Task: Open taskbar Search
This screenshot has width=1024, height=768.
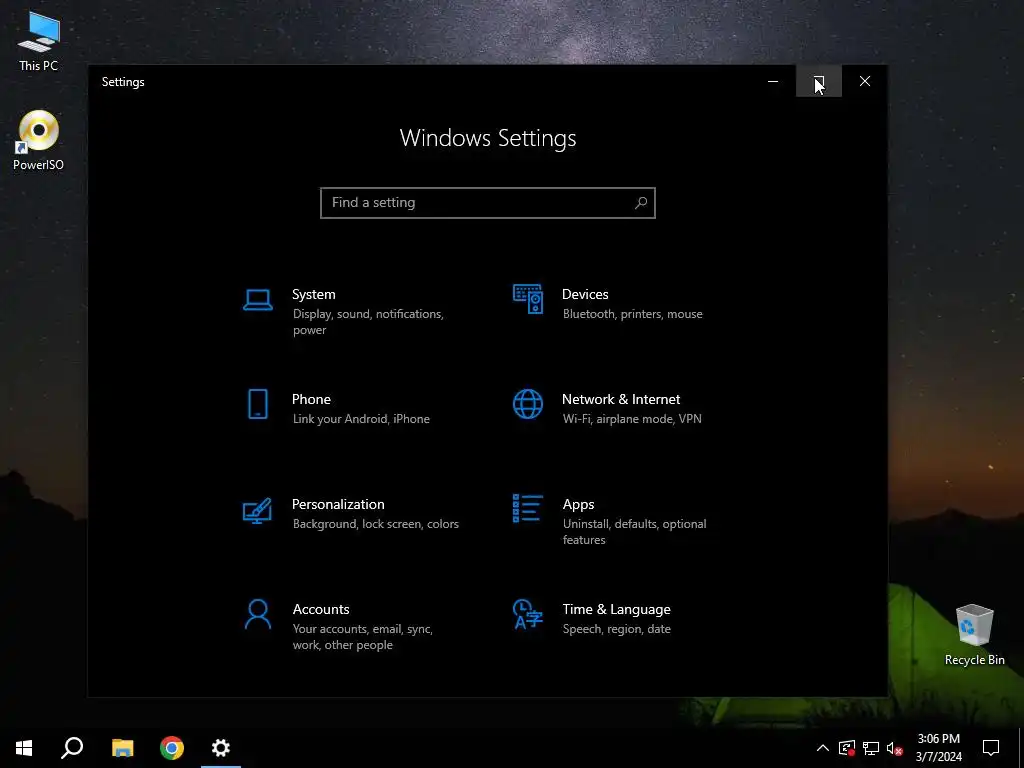Action: pos(72,748)
